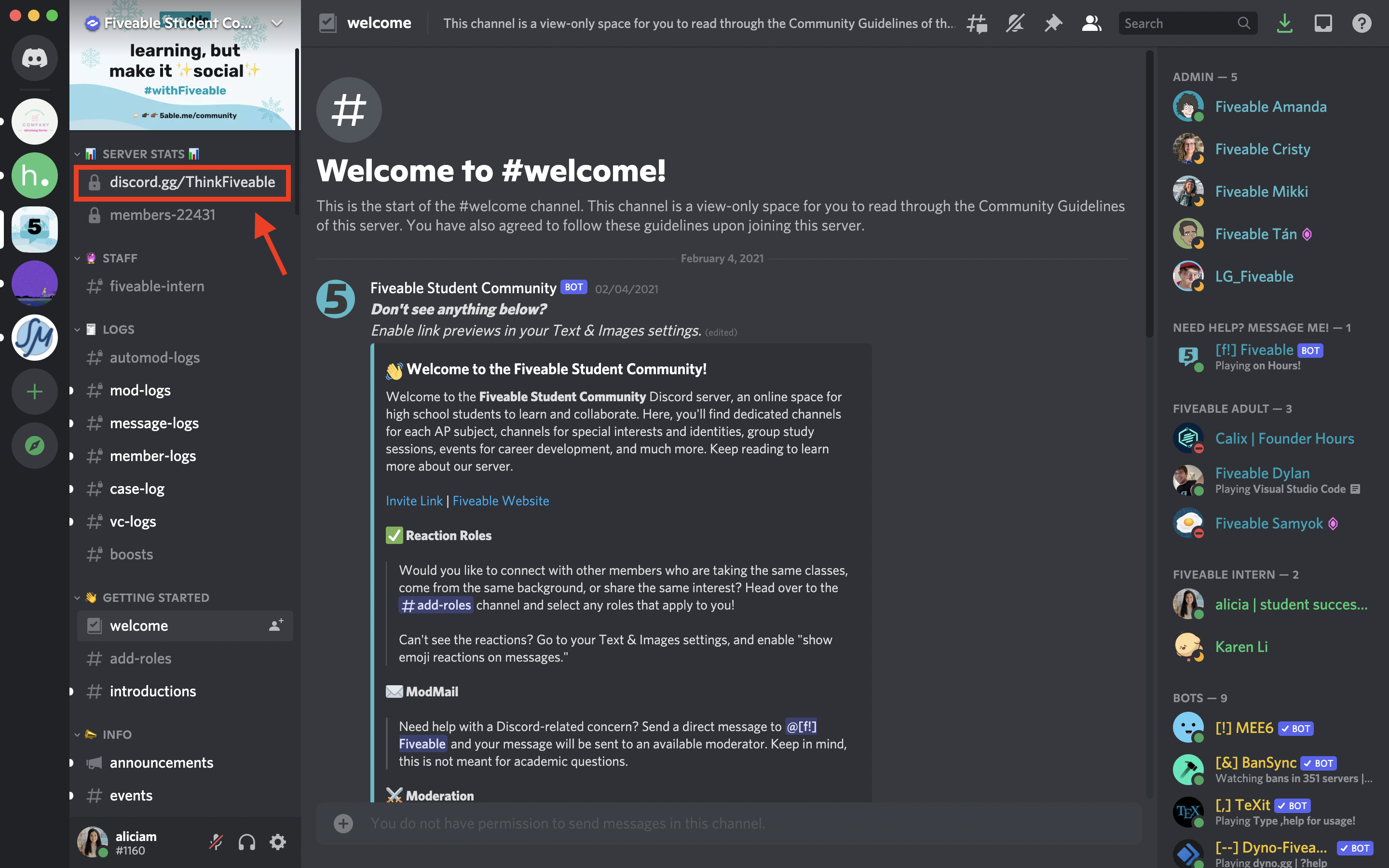This screenshot has height=868, width=1389.
Task: Open the announcements channel
Action: coord(185,763)
